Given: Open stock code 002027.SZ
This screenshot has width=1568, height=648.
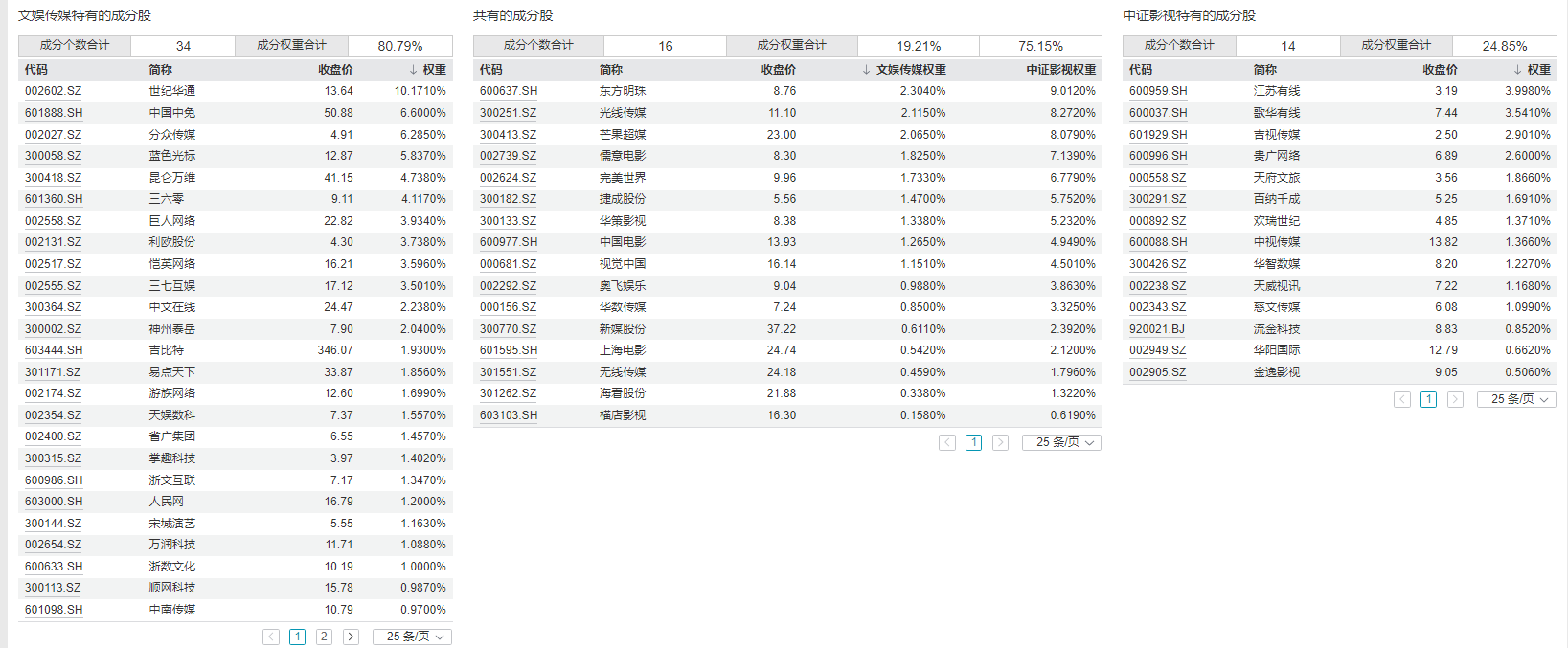Looking at the screenshot, I should pyautogui.click(x=54, y=135).
